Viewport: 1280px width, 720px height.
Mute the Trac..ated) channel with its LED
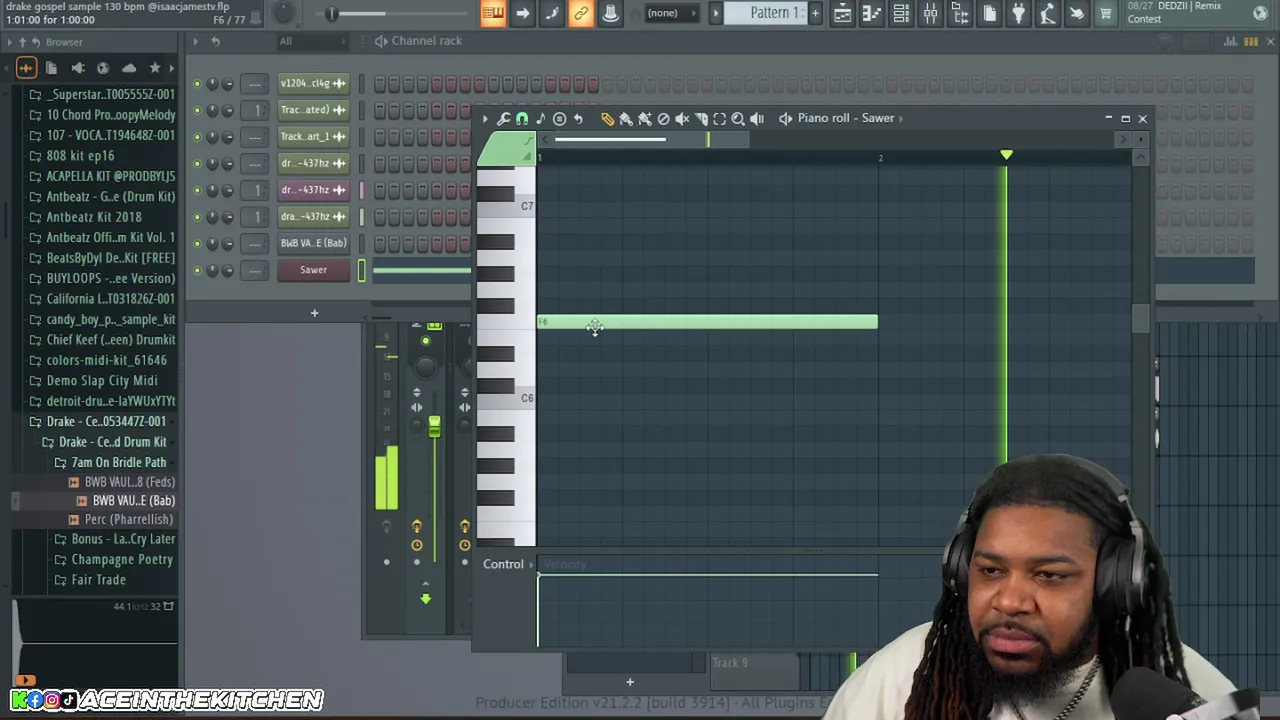197,110
